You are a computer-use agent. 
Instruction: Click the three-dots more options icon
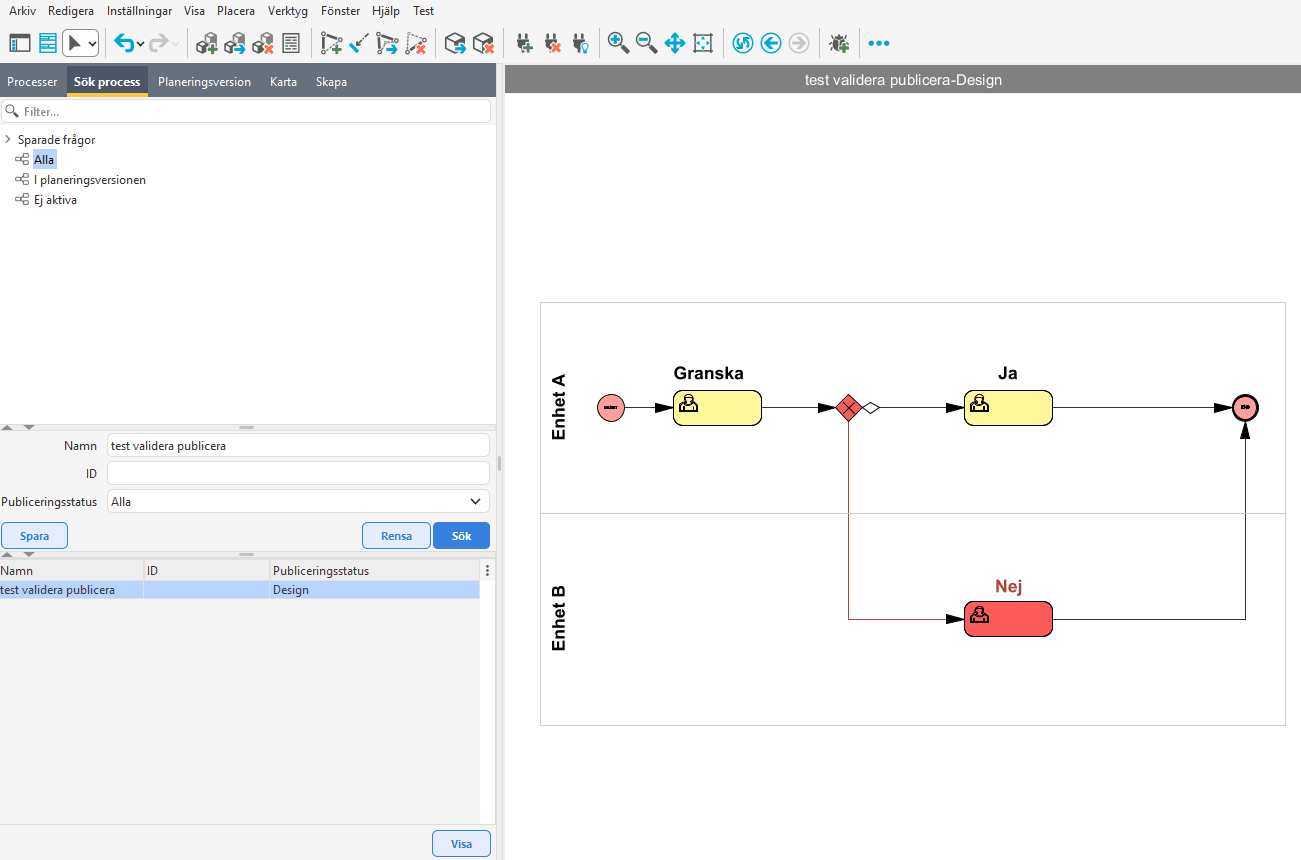(878, 43)
